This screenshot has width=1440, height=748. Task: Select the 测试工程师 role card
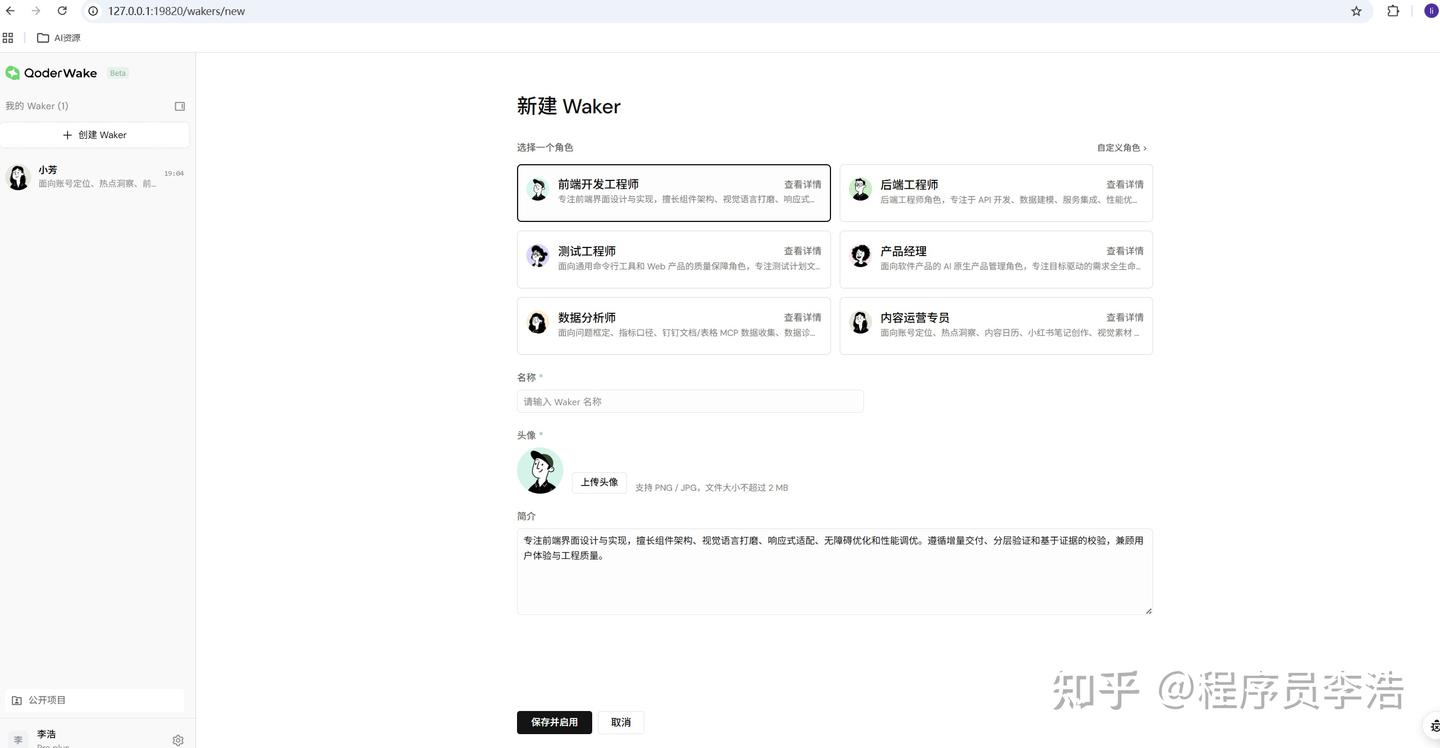click(x=674, y=259)
